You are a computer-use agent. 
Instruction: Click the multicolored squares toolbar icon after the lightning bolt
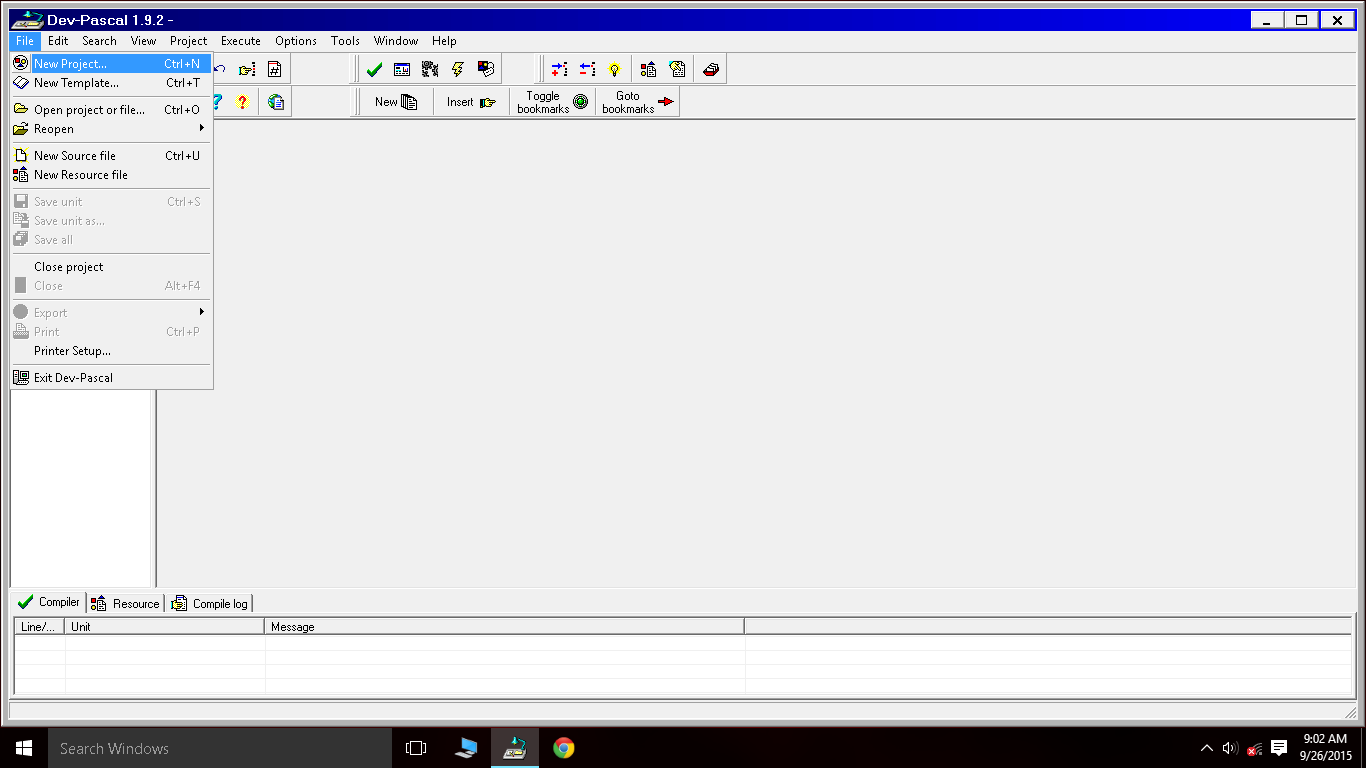[486, 70]
